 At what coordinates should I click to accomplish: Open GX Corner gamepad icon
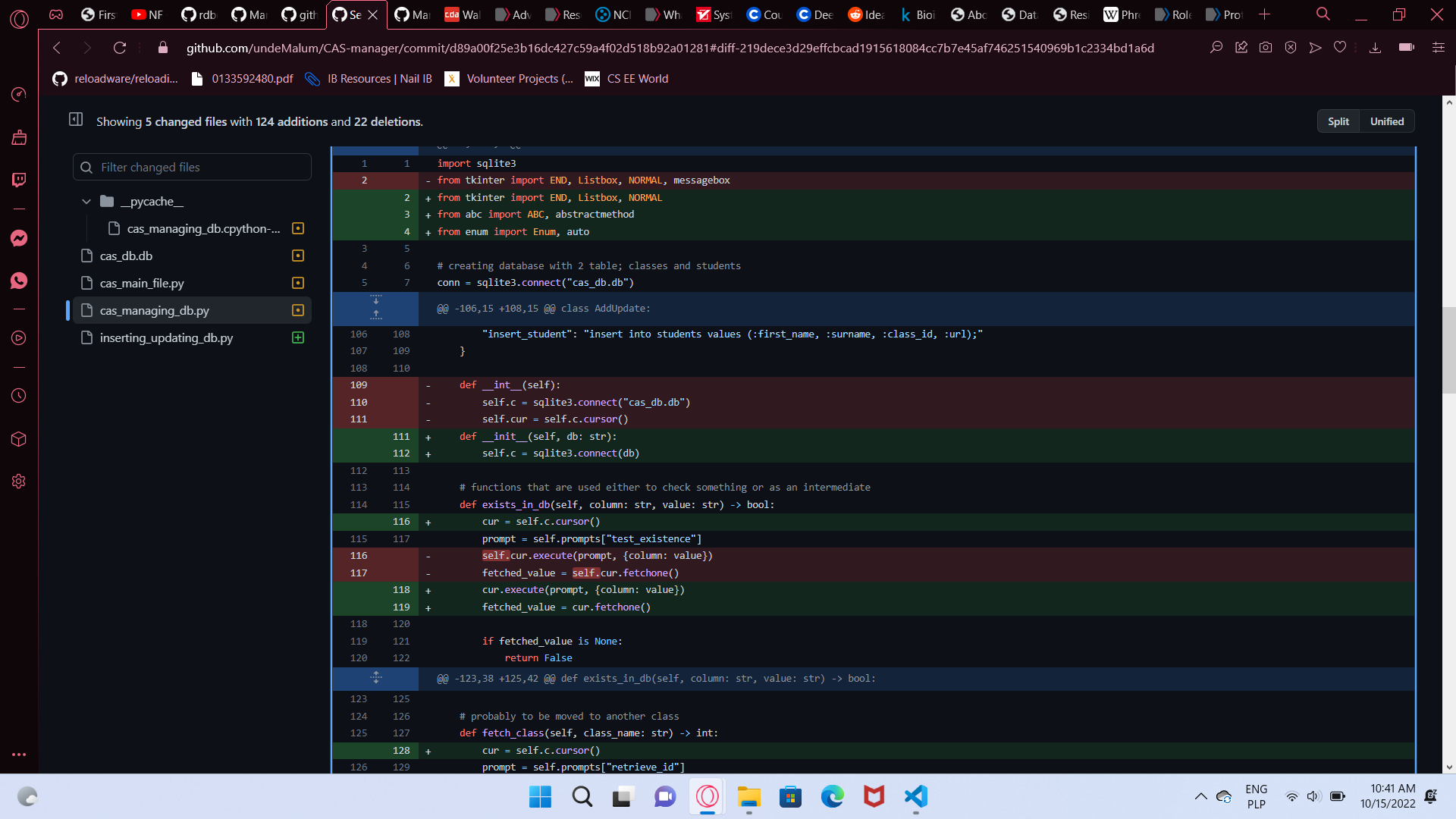tap(56, 14)
